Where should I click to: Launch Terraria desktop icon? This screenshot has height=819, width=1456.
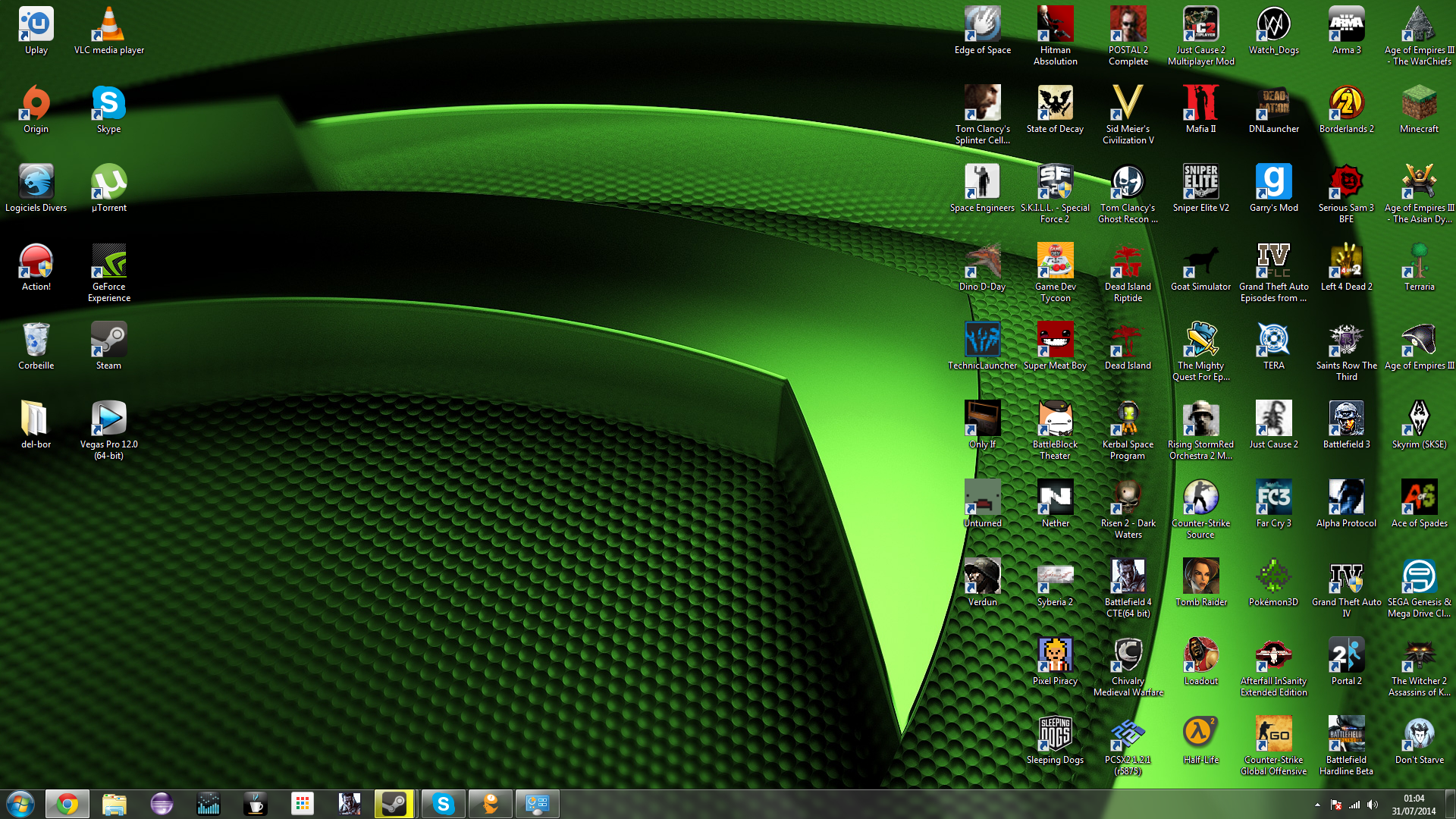[1419, 268]
